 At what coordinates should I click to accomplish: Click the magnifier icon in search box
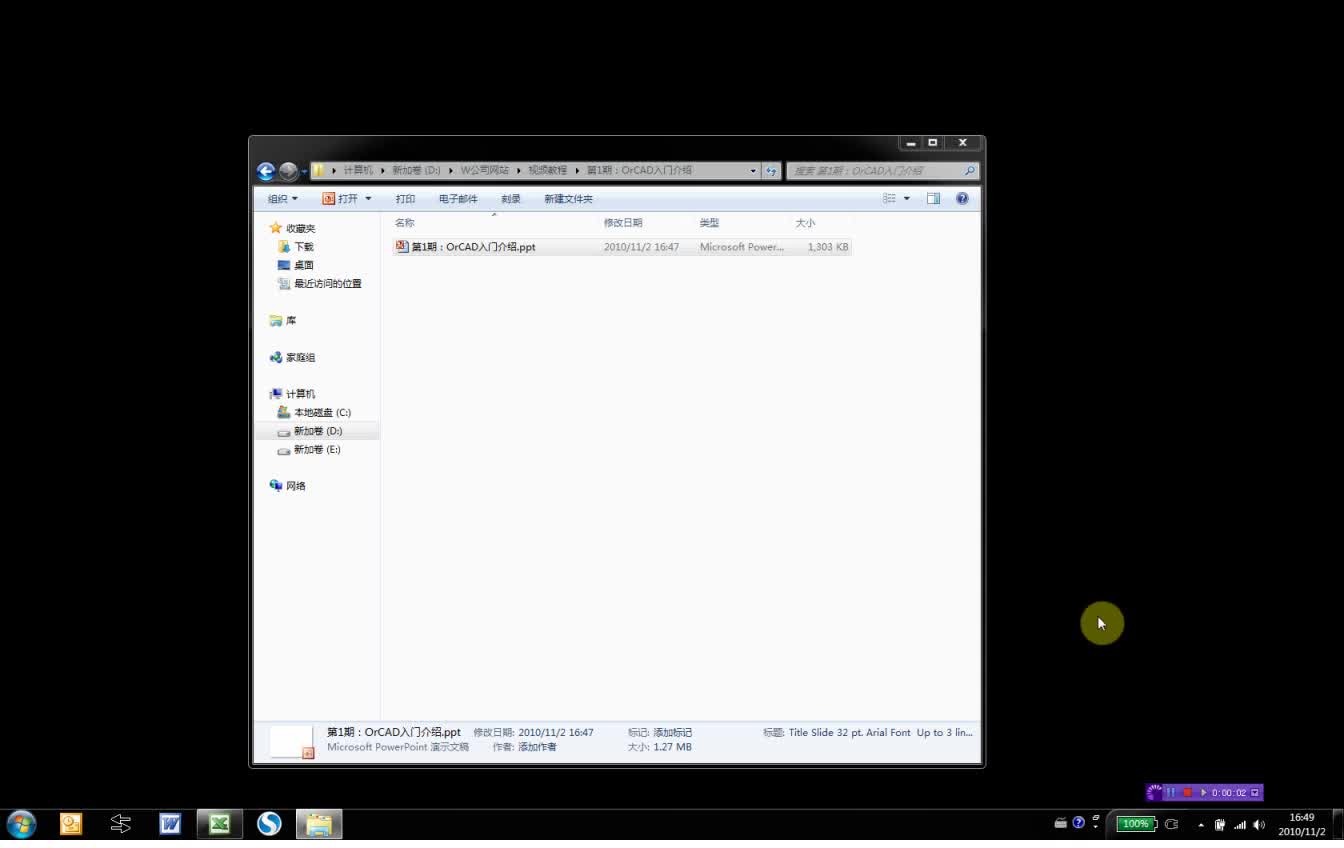(x=968, y=171)
